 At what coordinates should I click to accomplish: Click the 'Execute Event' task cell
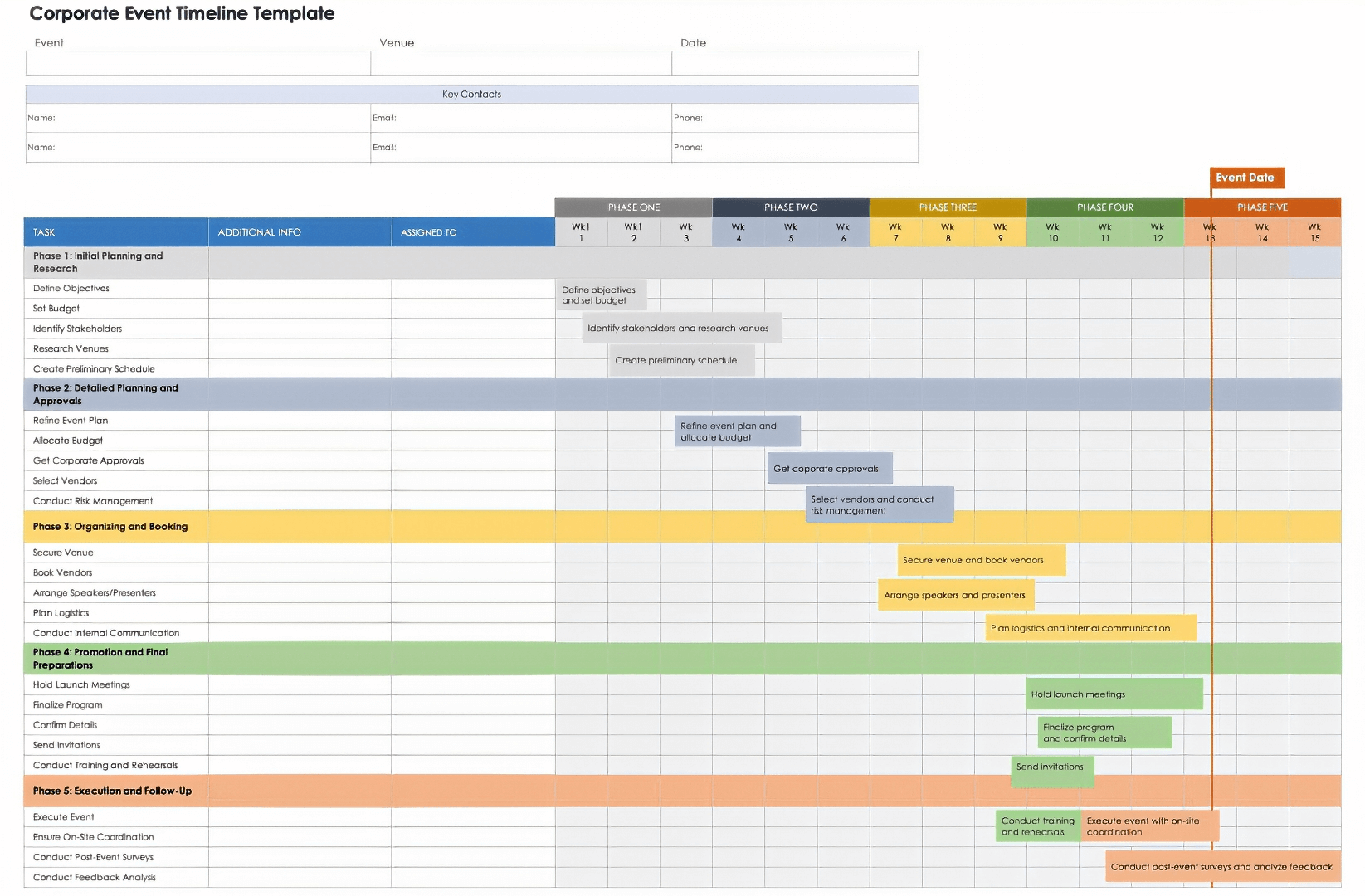(116, 817)
